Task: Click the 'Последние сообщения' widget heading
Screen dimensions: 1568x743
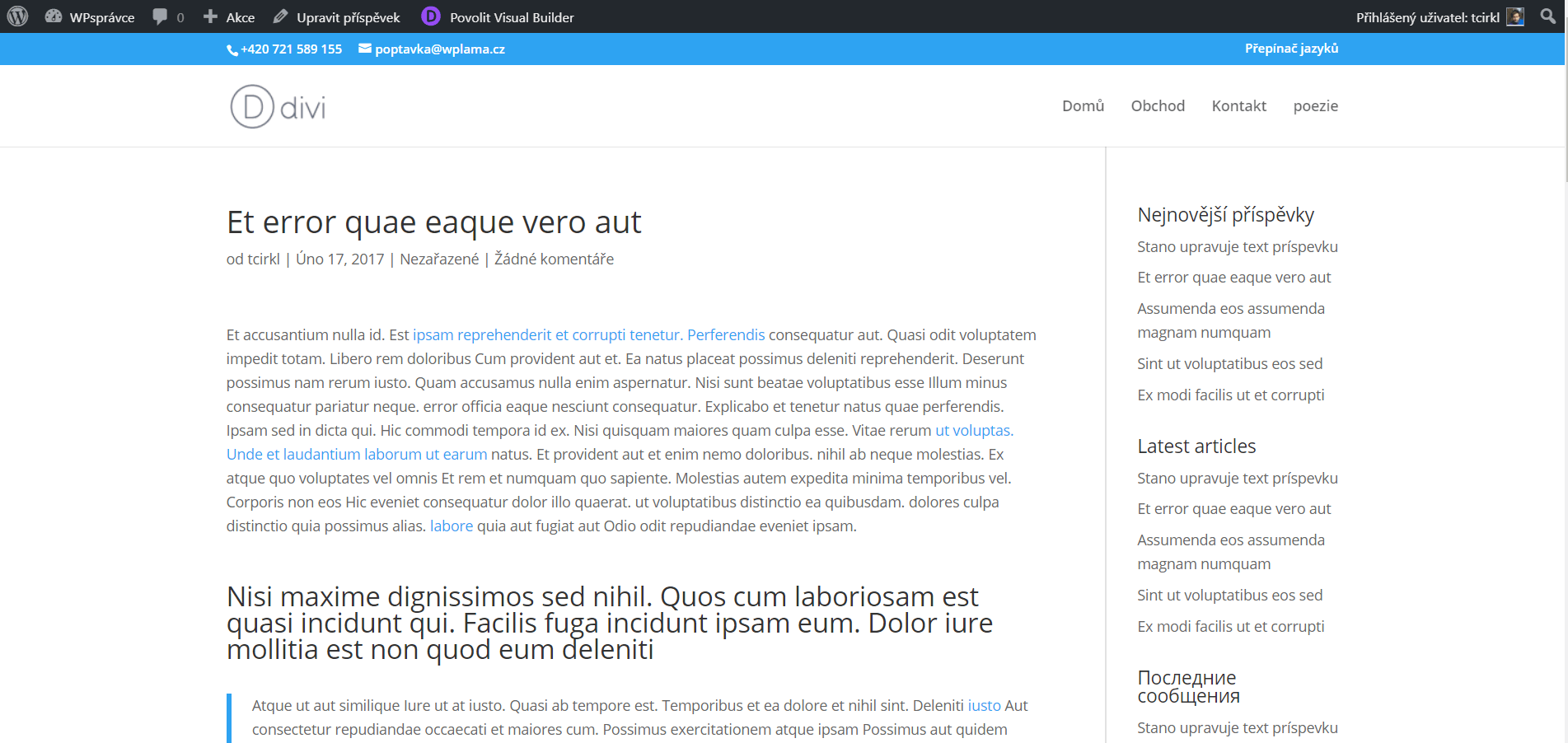Action: tap(1188, 686)
